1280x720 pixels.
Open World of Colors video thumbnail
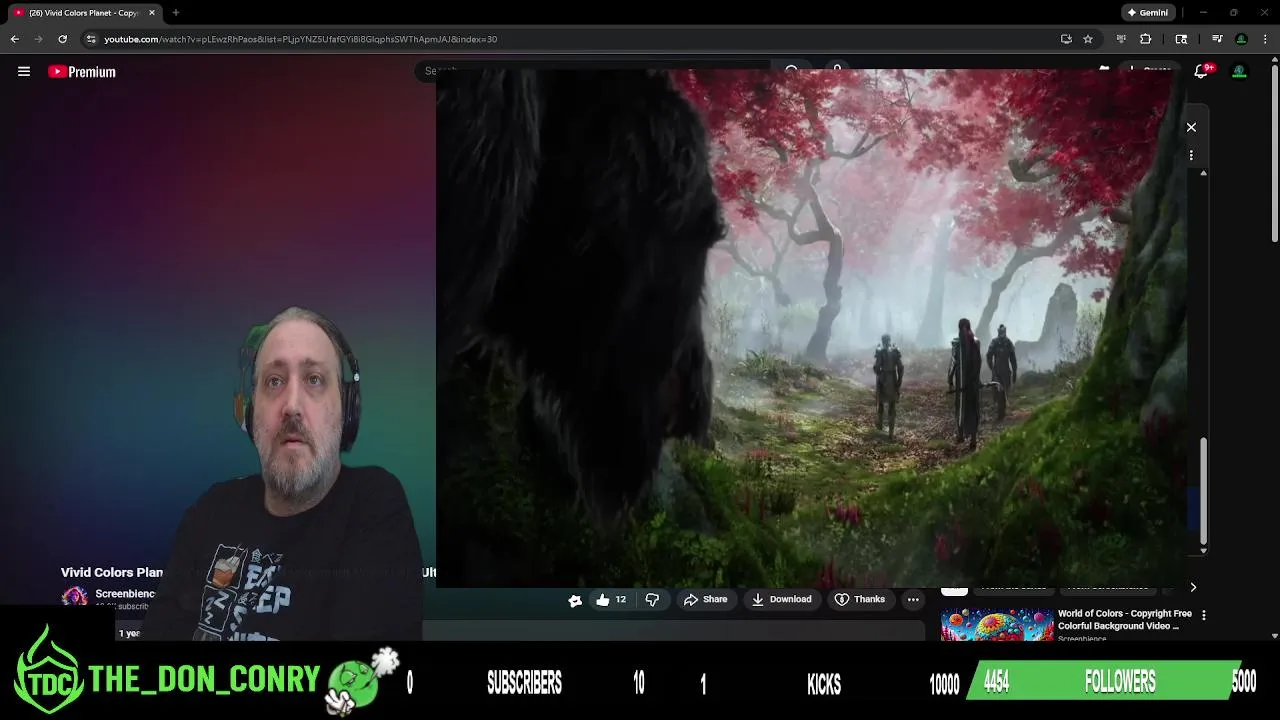point(997,625)
